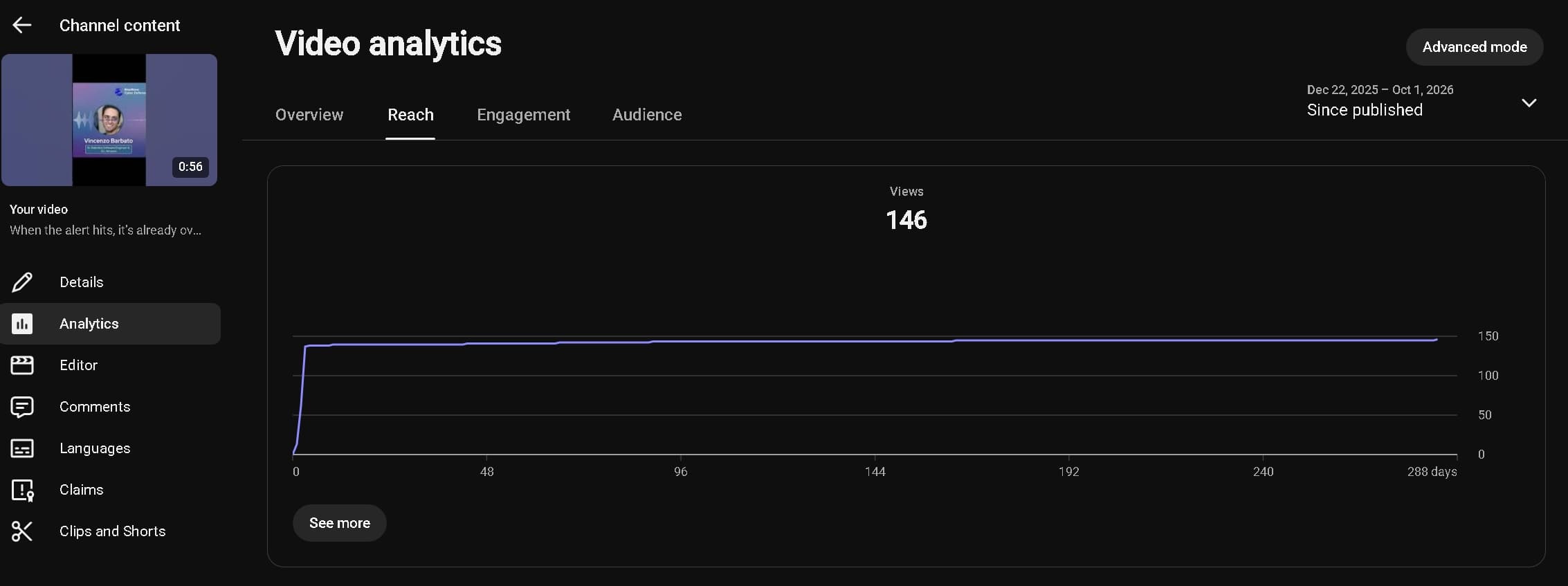This screenshot has width=1568, height=586.
Task: Click the Languages subtitles icon
Action: click(22, 448)
